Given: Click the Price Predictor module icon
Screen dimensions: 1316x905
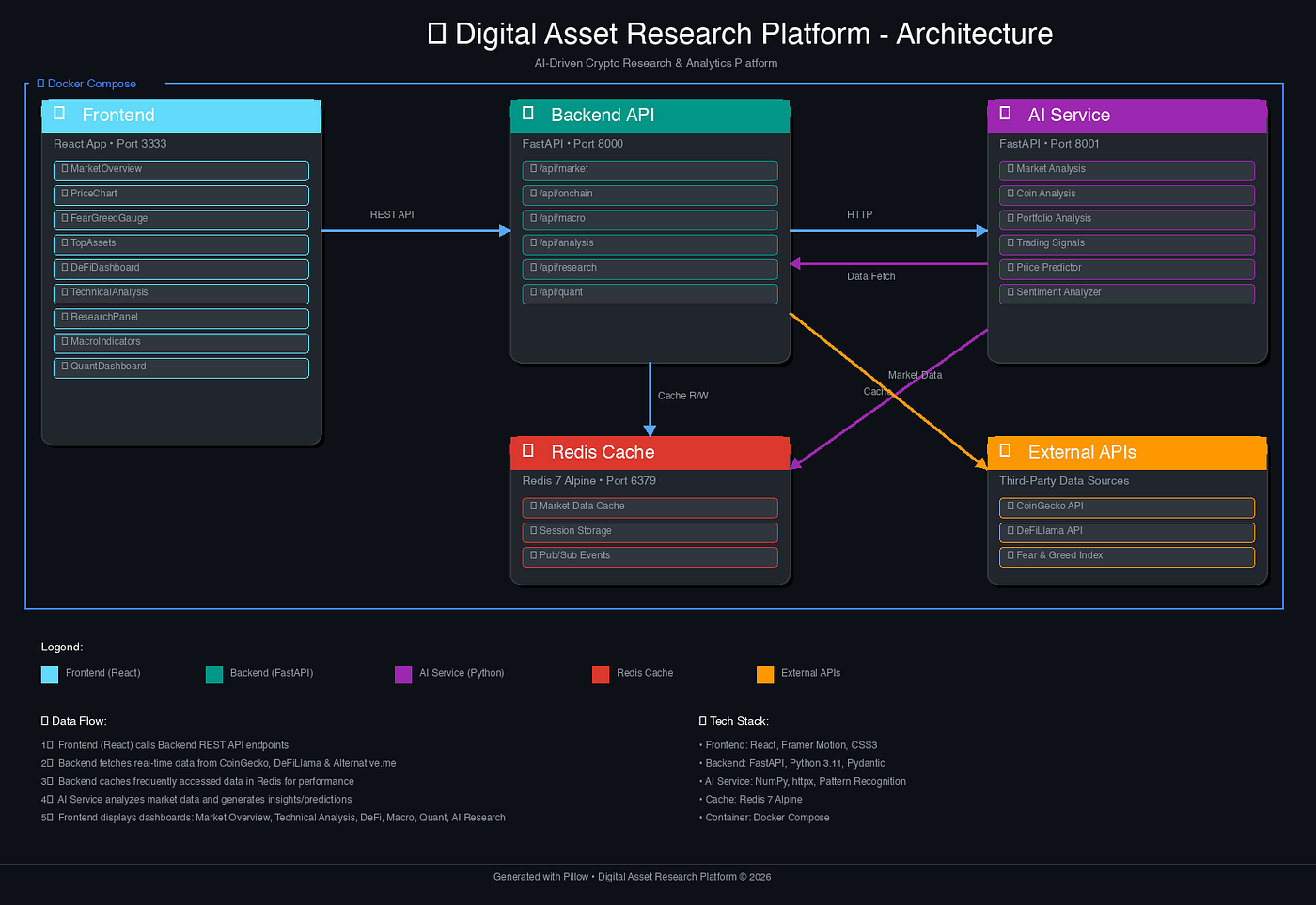Looking at the screenshot, I should pyautogui.click(x=1010, y=267).
